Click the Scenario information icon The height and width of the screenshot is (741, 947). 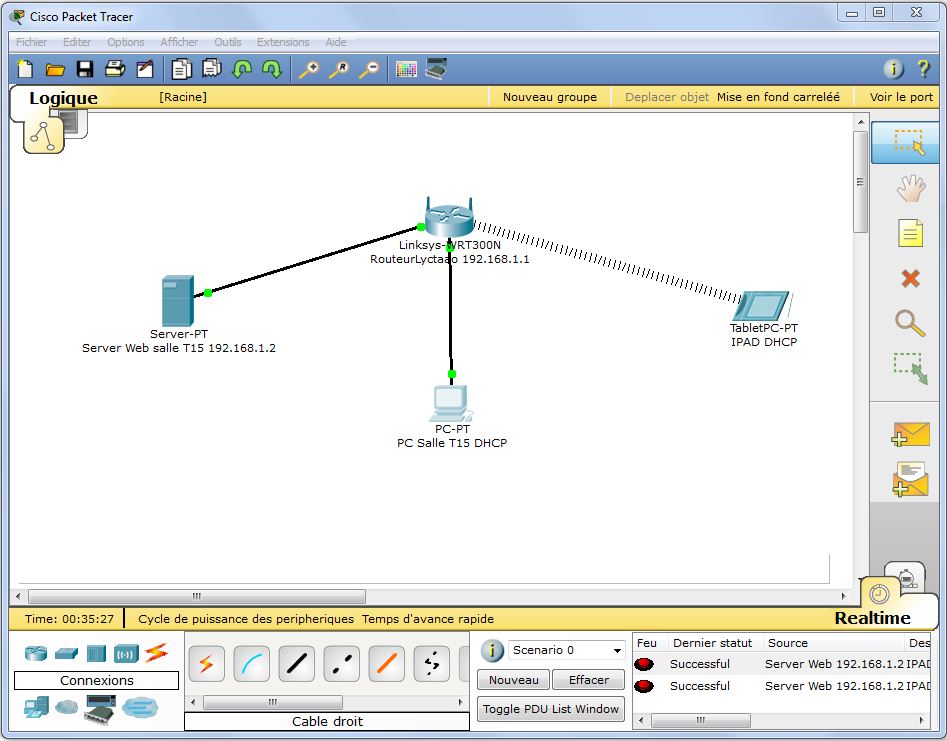point(492,650)
